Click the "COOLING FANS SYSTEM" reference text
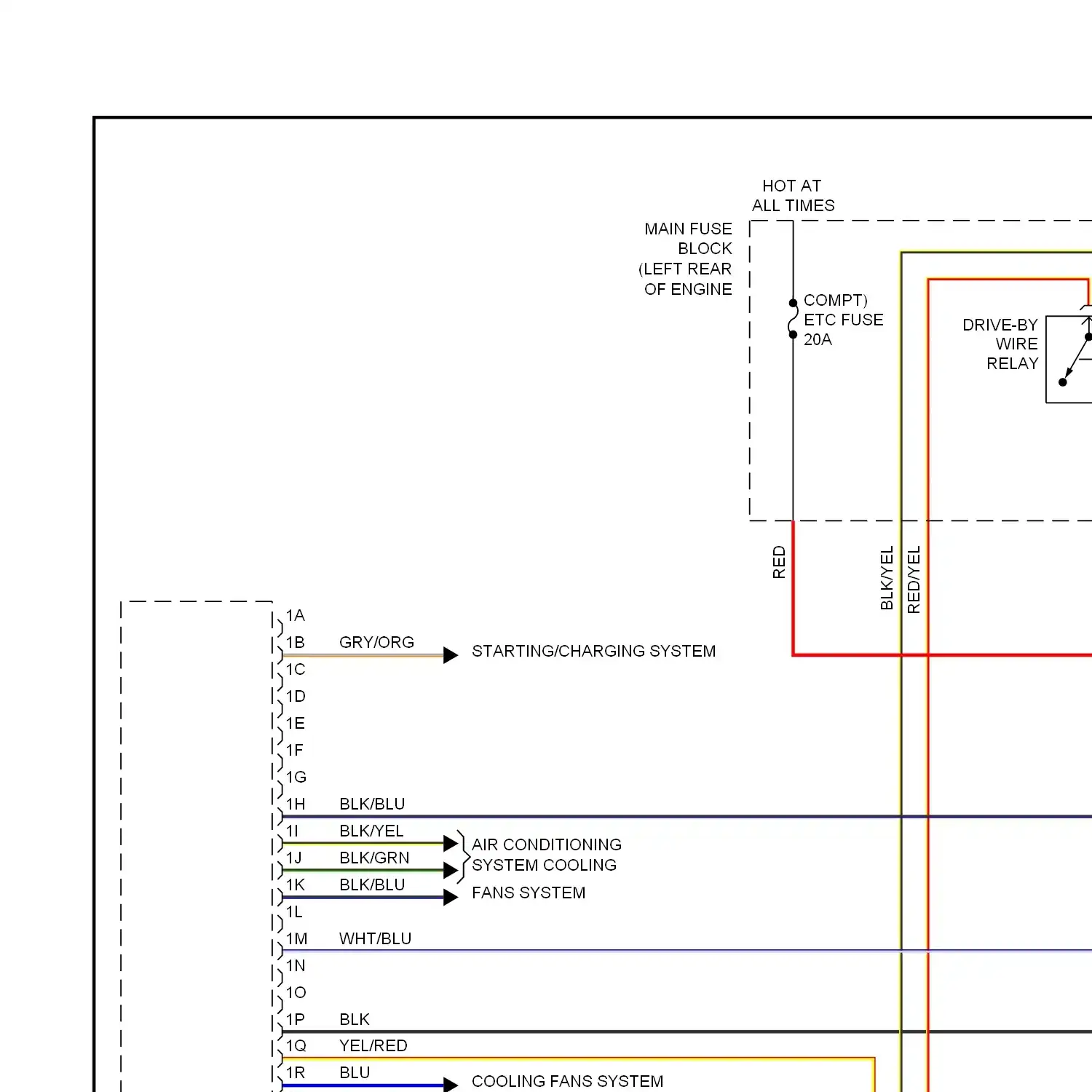Screen dimensions: 1092x1092 click(568, 1082)
